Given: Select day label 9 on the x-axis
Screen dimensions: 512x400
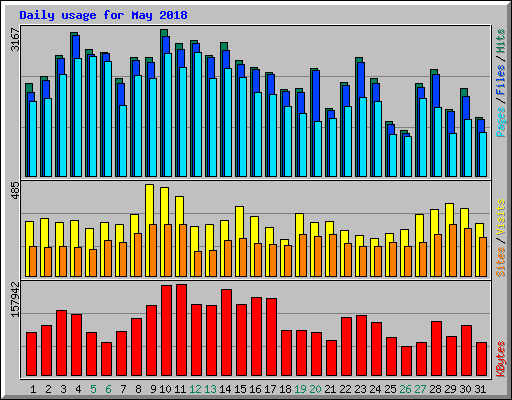Looking at the screenshot, I should click(x=153, y=389).
